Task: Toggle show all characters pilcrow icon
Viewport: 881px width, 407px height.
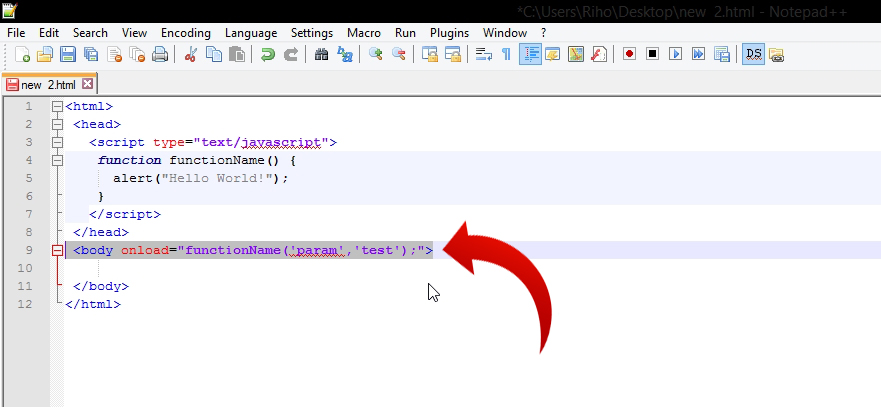Action: (506, 55)
